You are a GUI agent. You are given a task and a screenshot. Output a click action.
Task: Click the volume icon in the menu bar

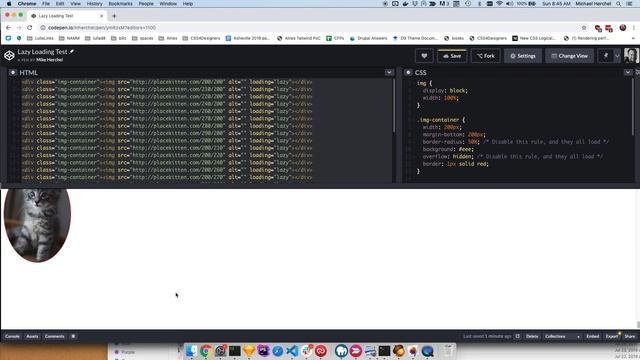click(x=509, y=4)
